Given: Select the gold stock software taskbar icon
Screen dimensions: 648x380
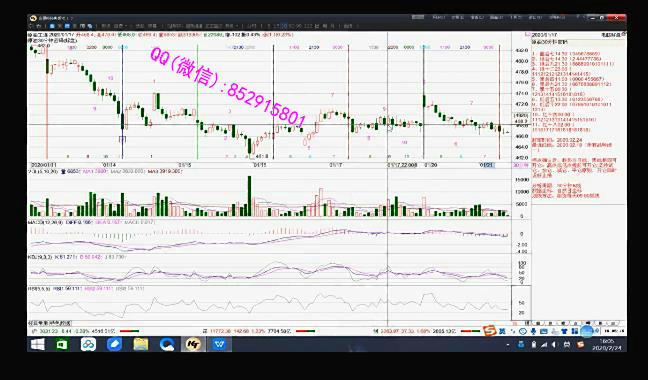Looking at the screenshot, I should (193, 344).
